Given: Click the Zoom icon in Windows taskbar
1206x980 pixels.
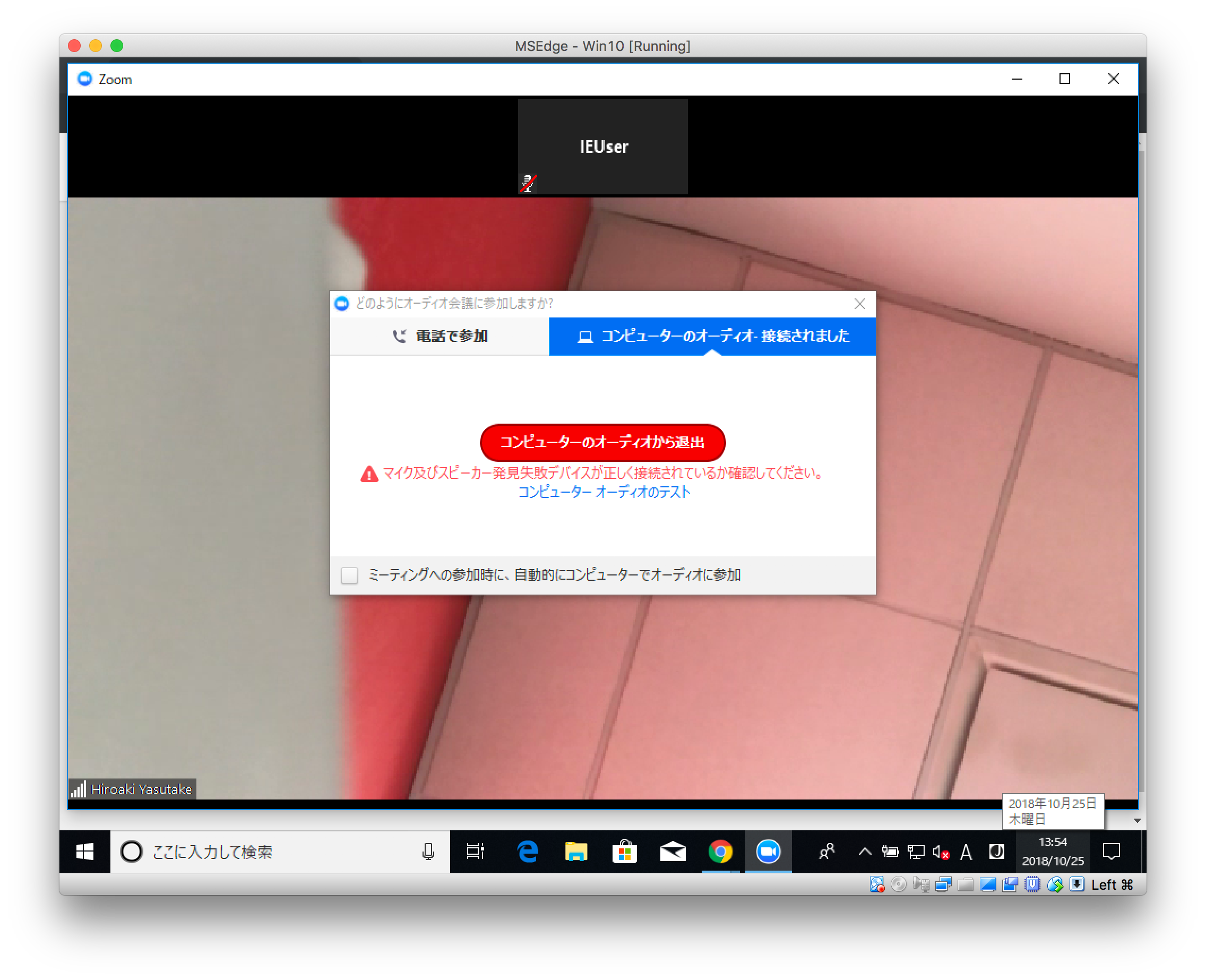Looking at the screenshot, I should coord(768,852).
